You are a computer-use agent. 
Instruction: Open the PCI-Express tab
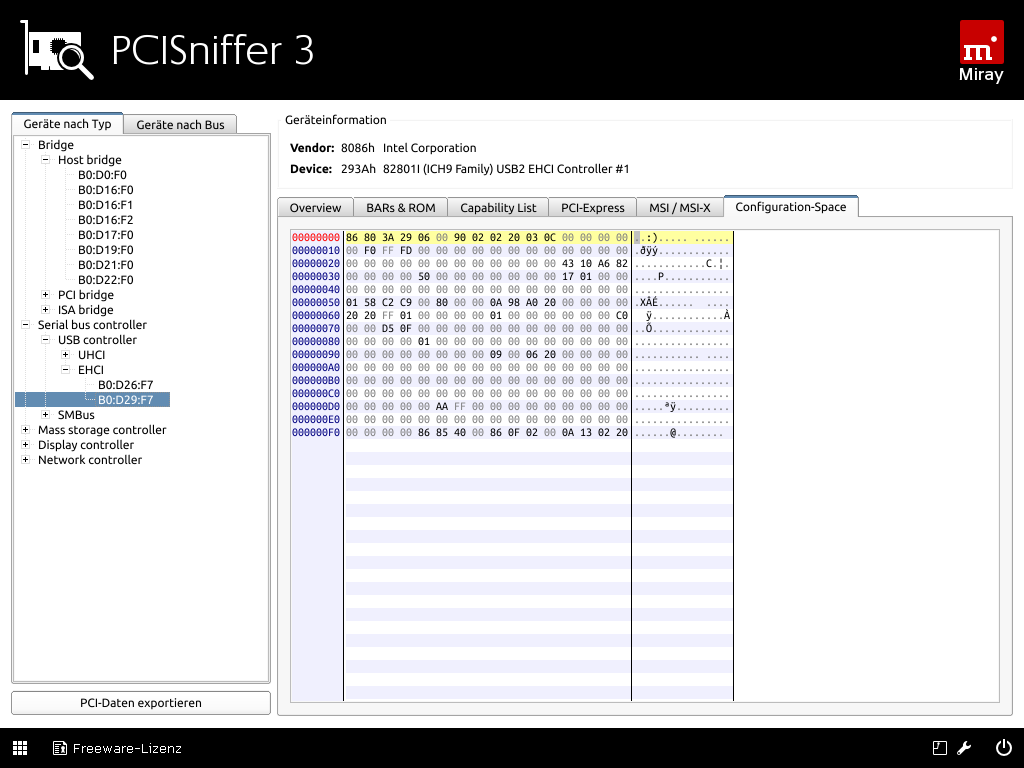pos(592,208)
